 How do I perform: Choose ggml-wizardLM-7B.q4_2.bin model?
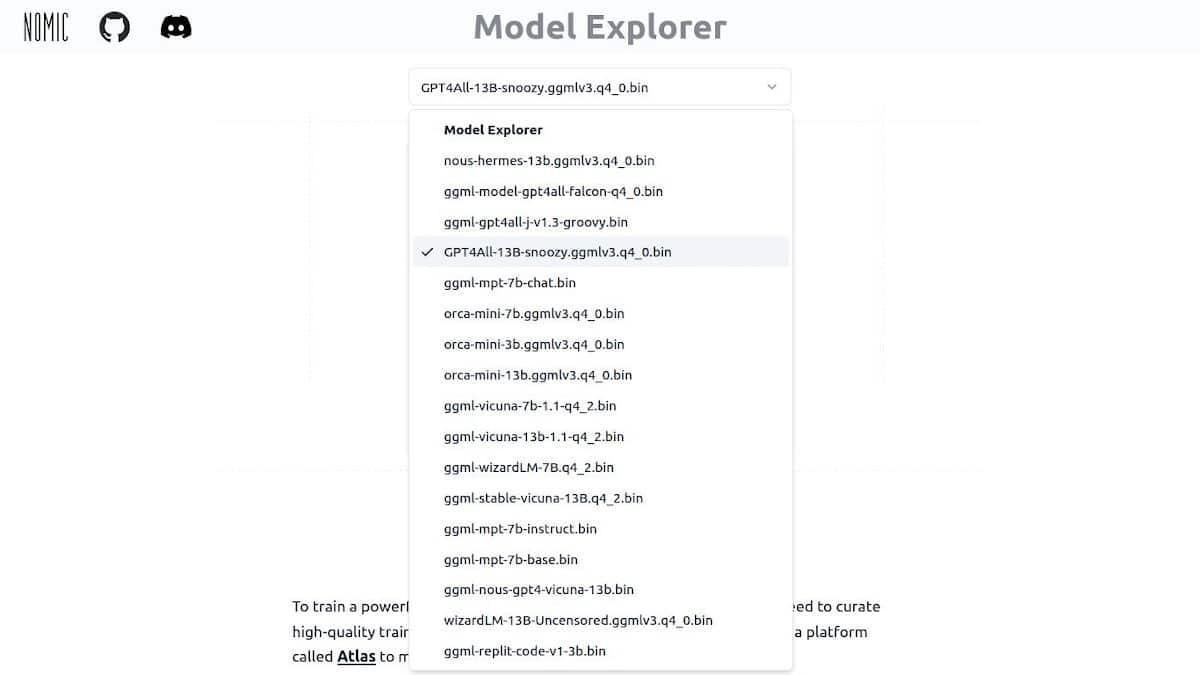(529, 467)
